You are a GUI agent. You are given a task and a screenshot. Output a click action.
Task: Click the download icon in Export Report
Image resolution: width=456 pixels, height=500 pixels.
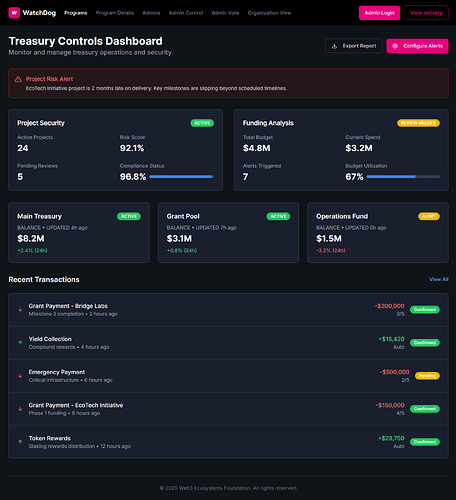click(x=334, y=46)
